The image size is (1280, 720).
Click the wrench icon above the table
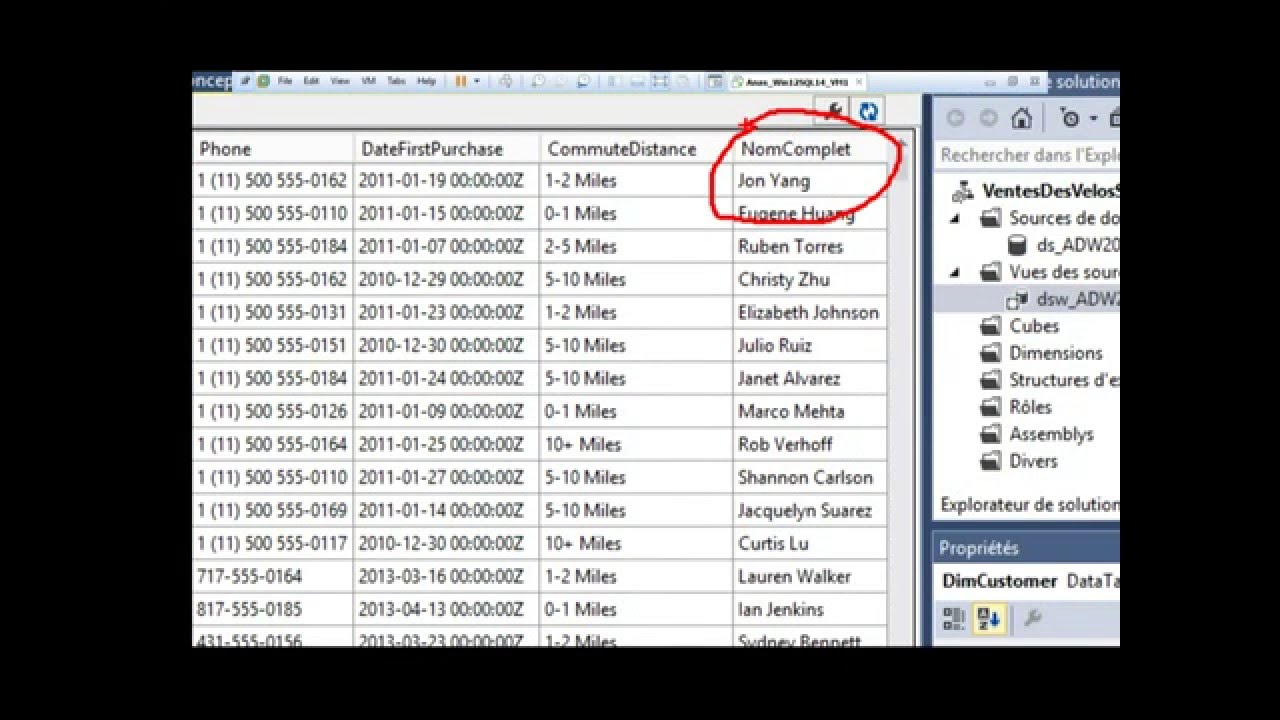tap(832, 111)
